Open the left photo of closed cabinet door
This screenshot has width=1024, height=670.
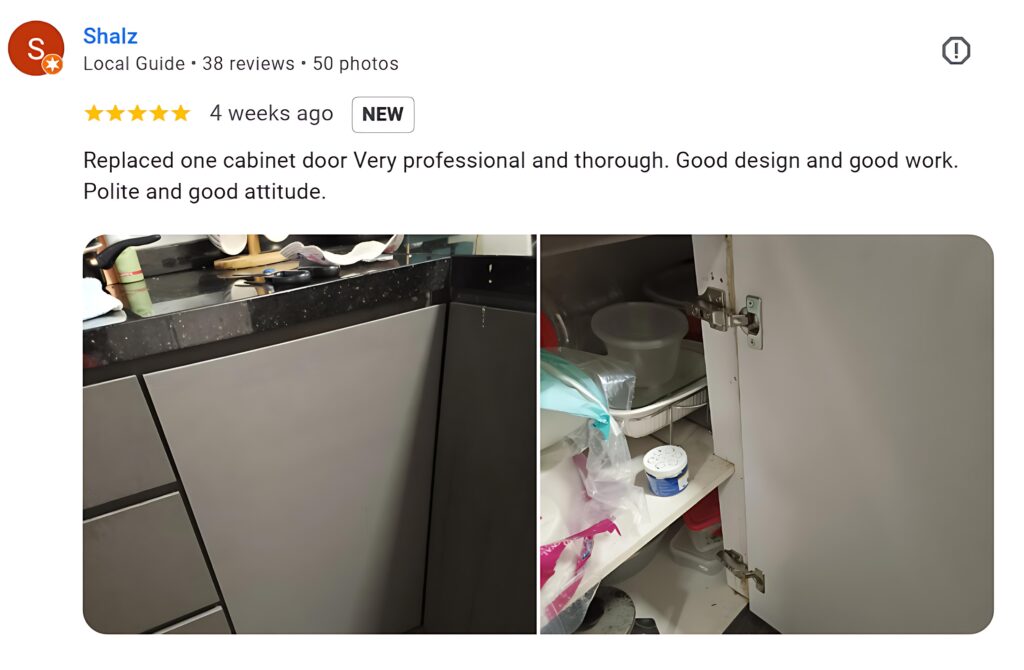310,434
